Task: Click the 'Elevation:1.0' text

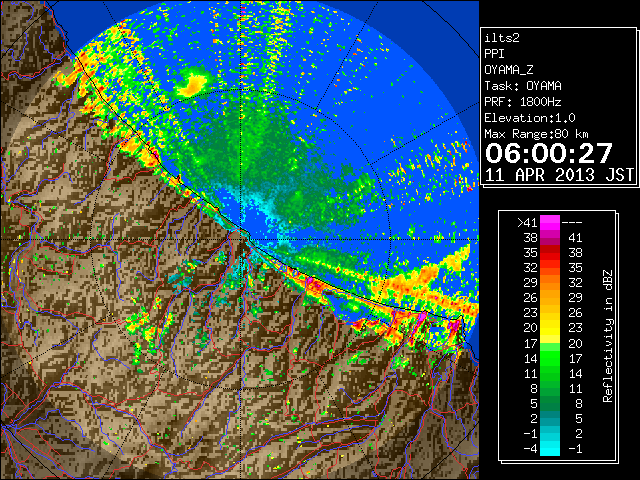Action: tap(530, 118)
